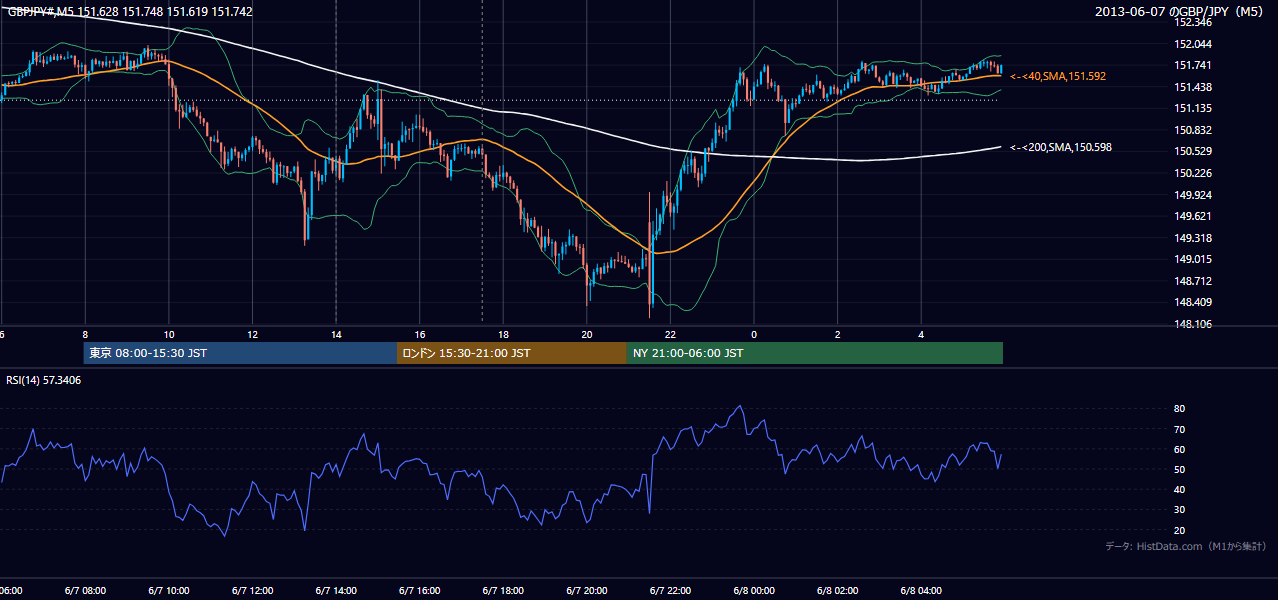1278x600 pixels.
Task: Click the 6/7 14:00 date label
Action: [336, 591]
